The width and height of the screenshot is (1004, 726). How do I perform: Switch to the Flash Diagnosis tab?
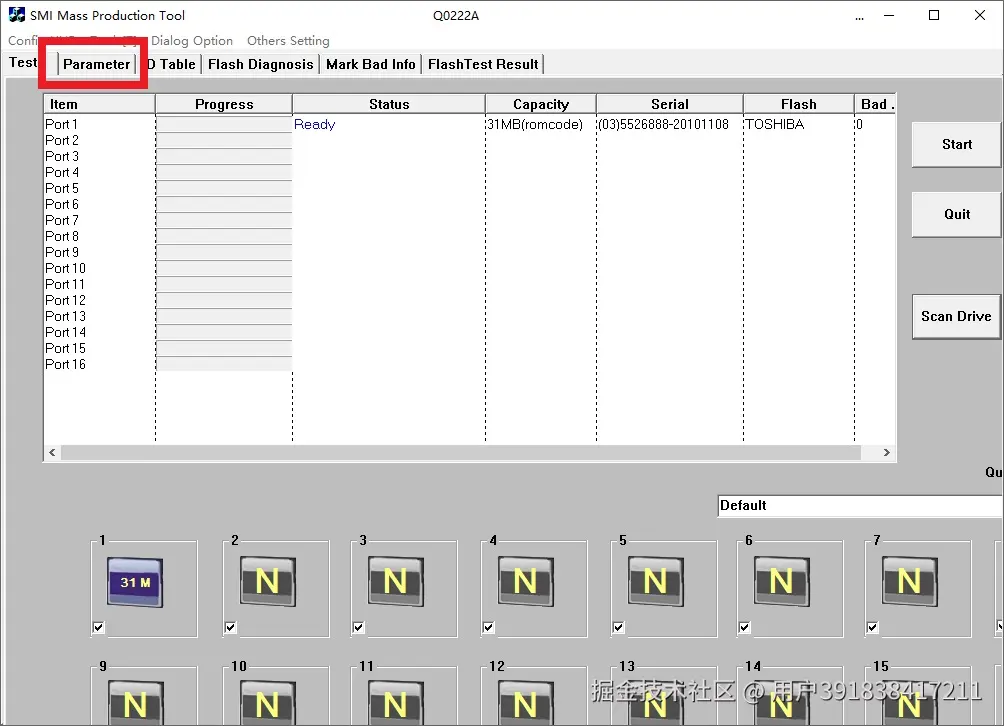pos(261,64)
